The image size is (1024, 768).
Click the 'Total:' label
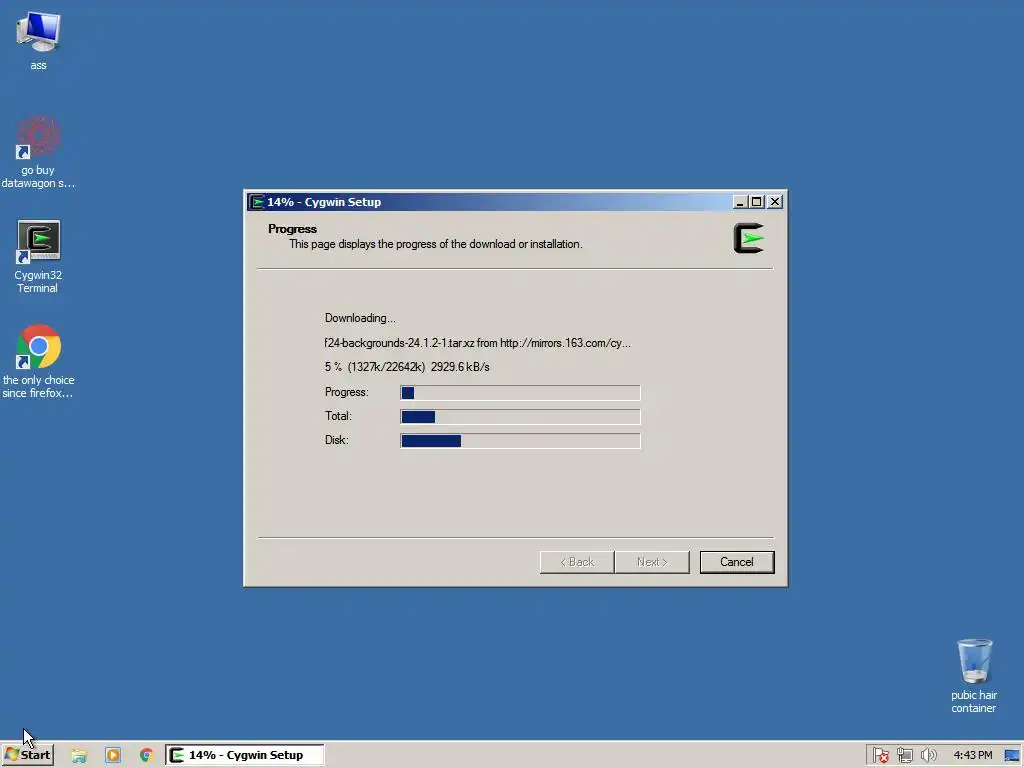(x=338, y=416)
